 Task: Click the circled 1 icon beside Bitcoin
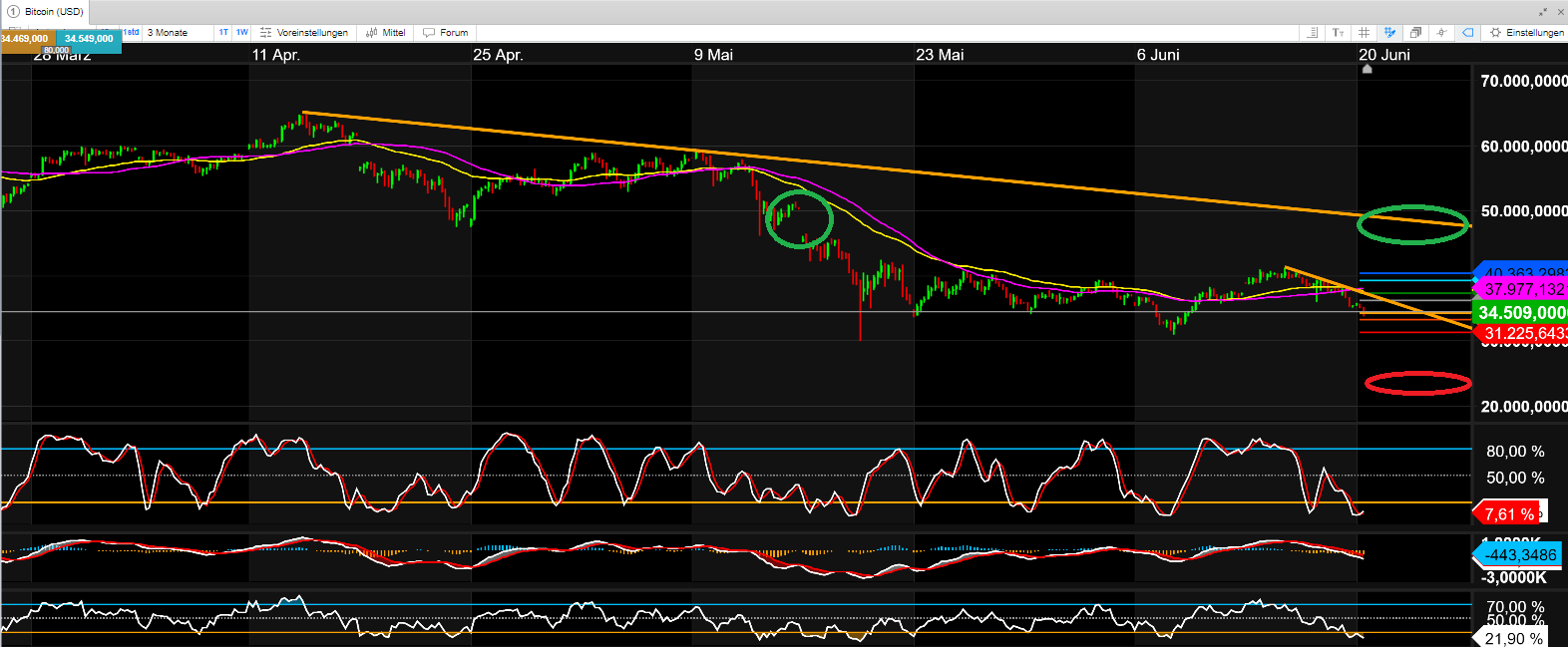tap(13, 12)
